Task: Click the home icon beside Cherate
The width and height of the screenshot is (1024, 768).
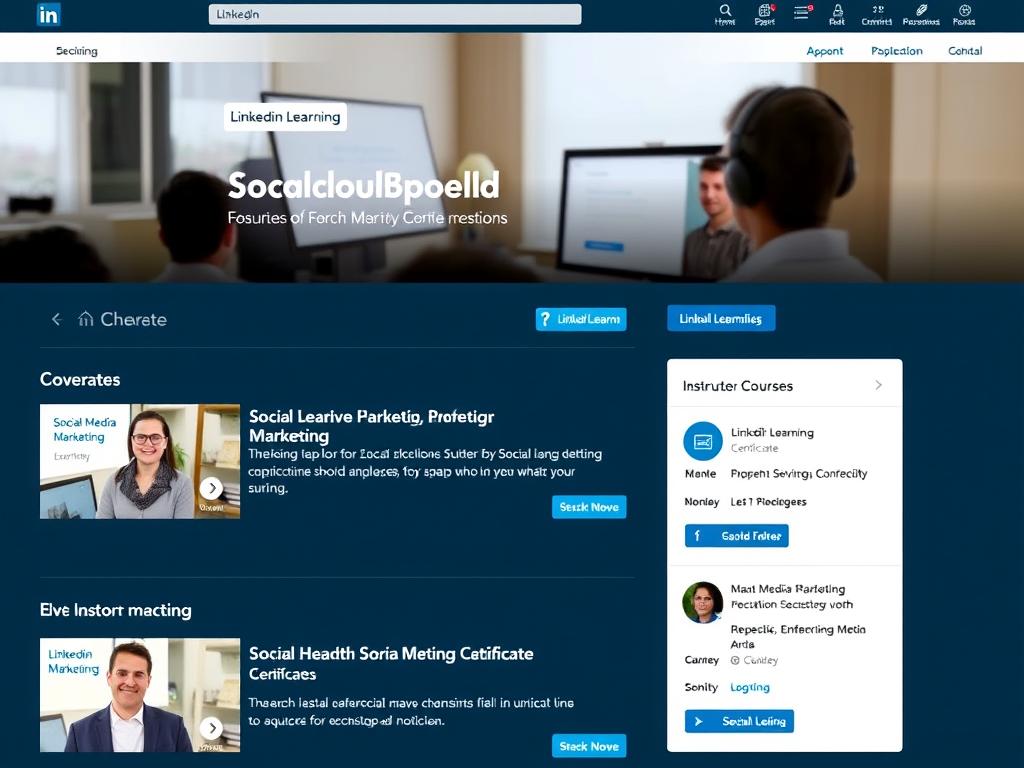Action: pyautogui.click(x=86, y=319)
